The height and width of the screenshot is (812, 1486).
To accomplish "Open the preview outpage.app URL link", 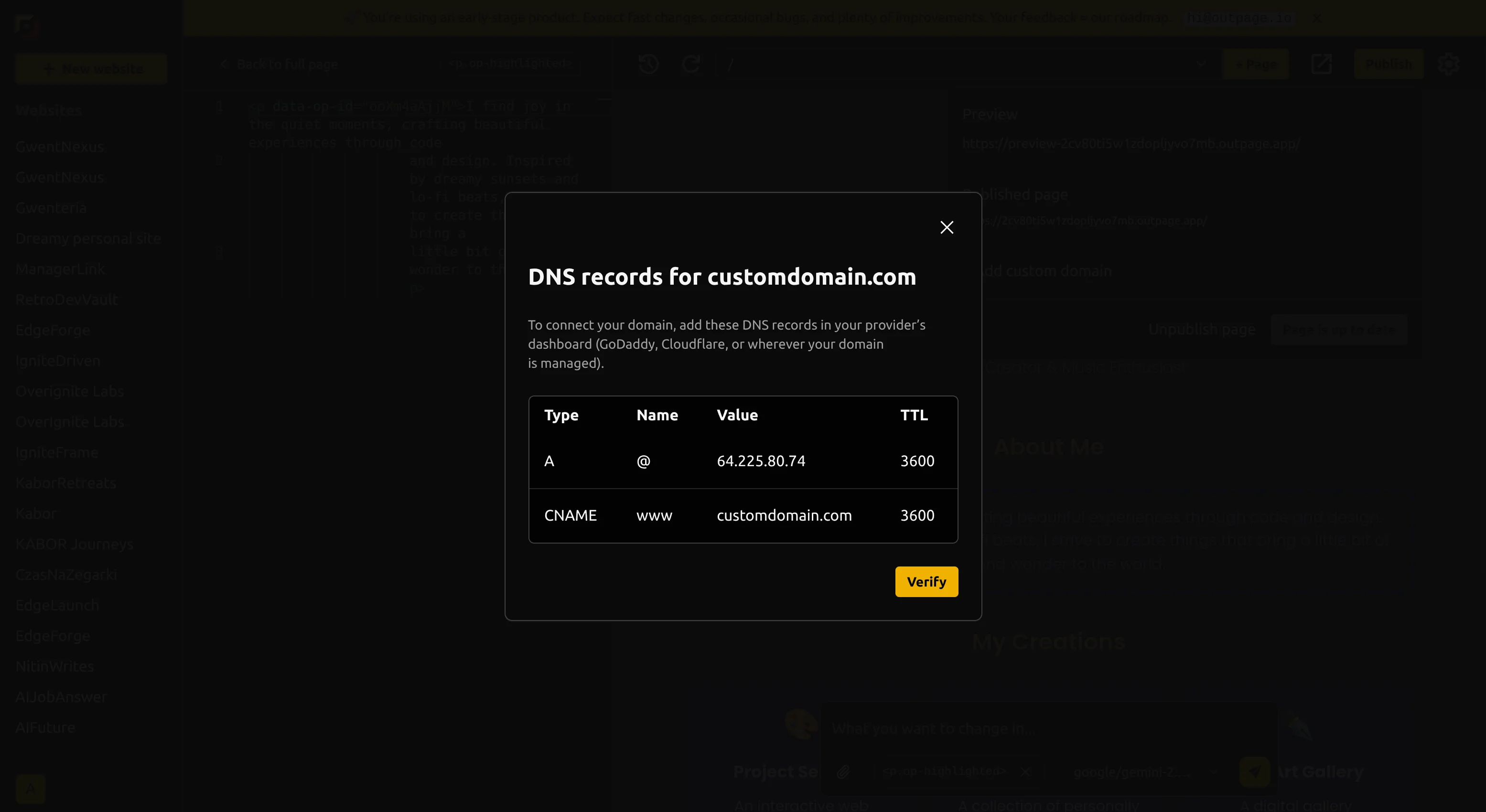I will click(1131, 144).
